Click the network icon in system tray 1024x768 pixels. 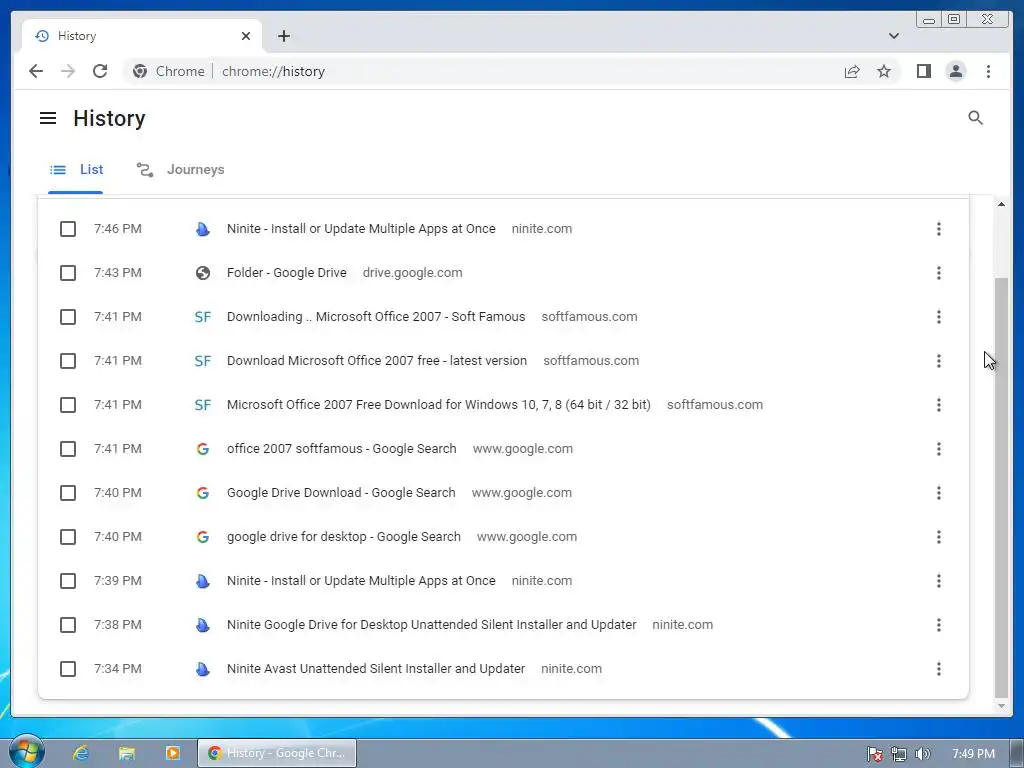click(x=899, y=754)
